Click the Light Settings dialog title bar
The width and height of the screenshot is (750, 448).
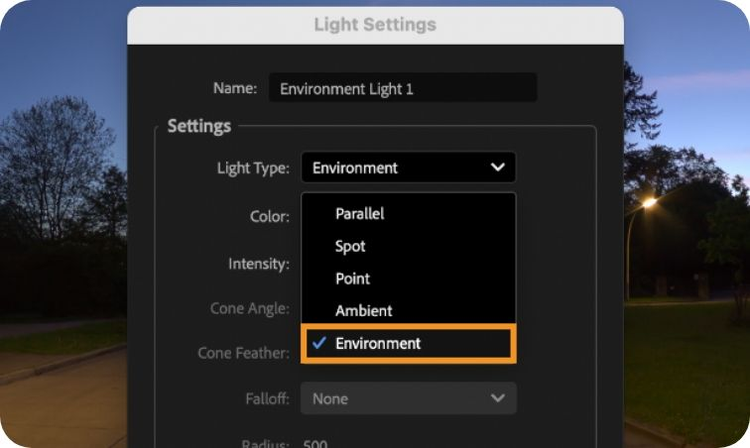click(375, 24)
